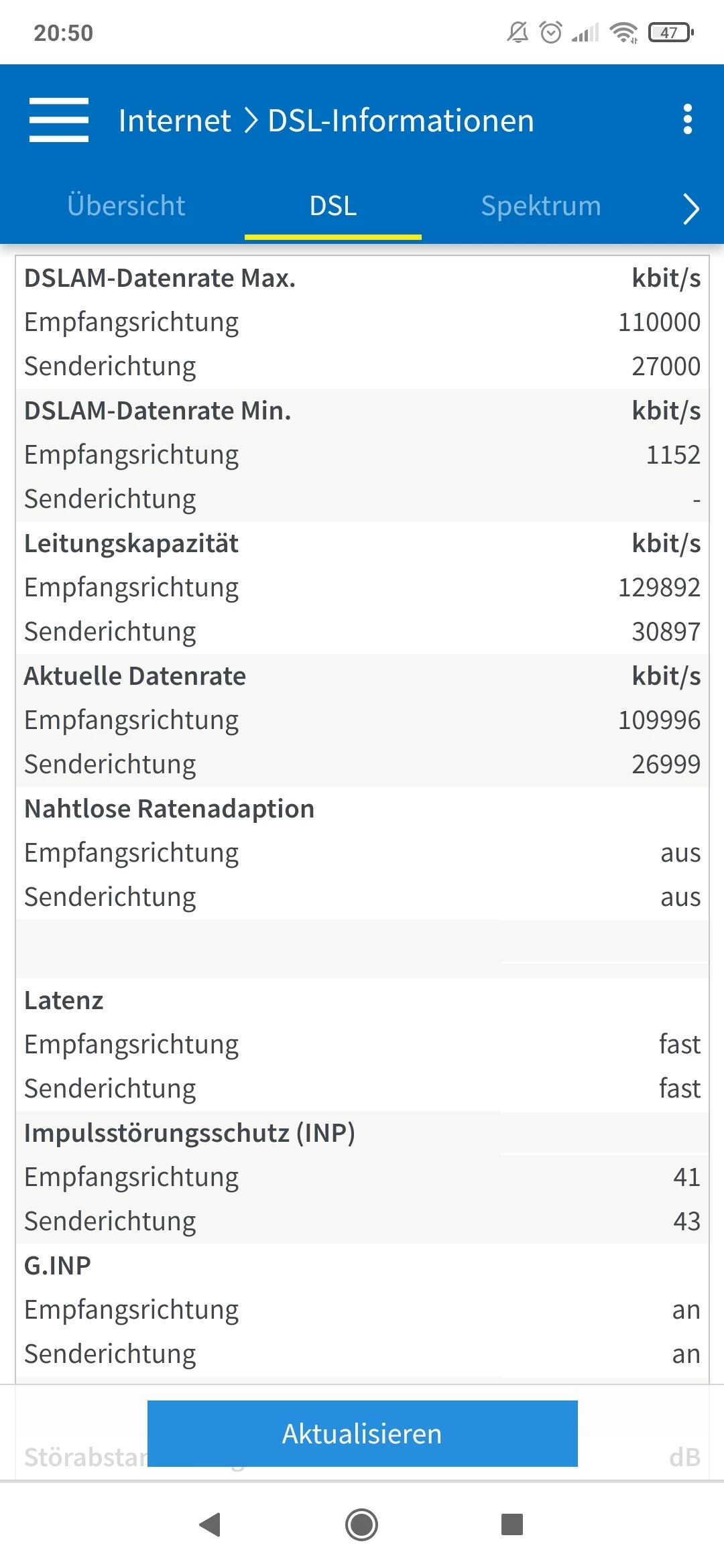This screenshot has width=724, height=1568.
Task: Tap the Android home circle button
Action: click(x=362, y=1524)
